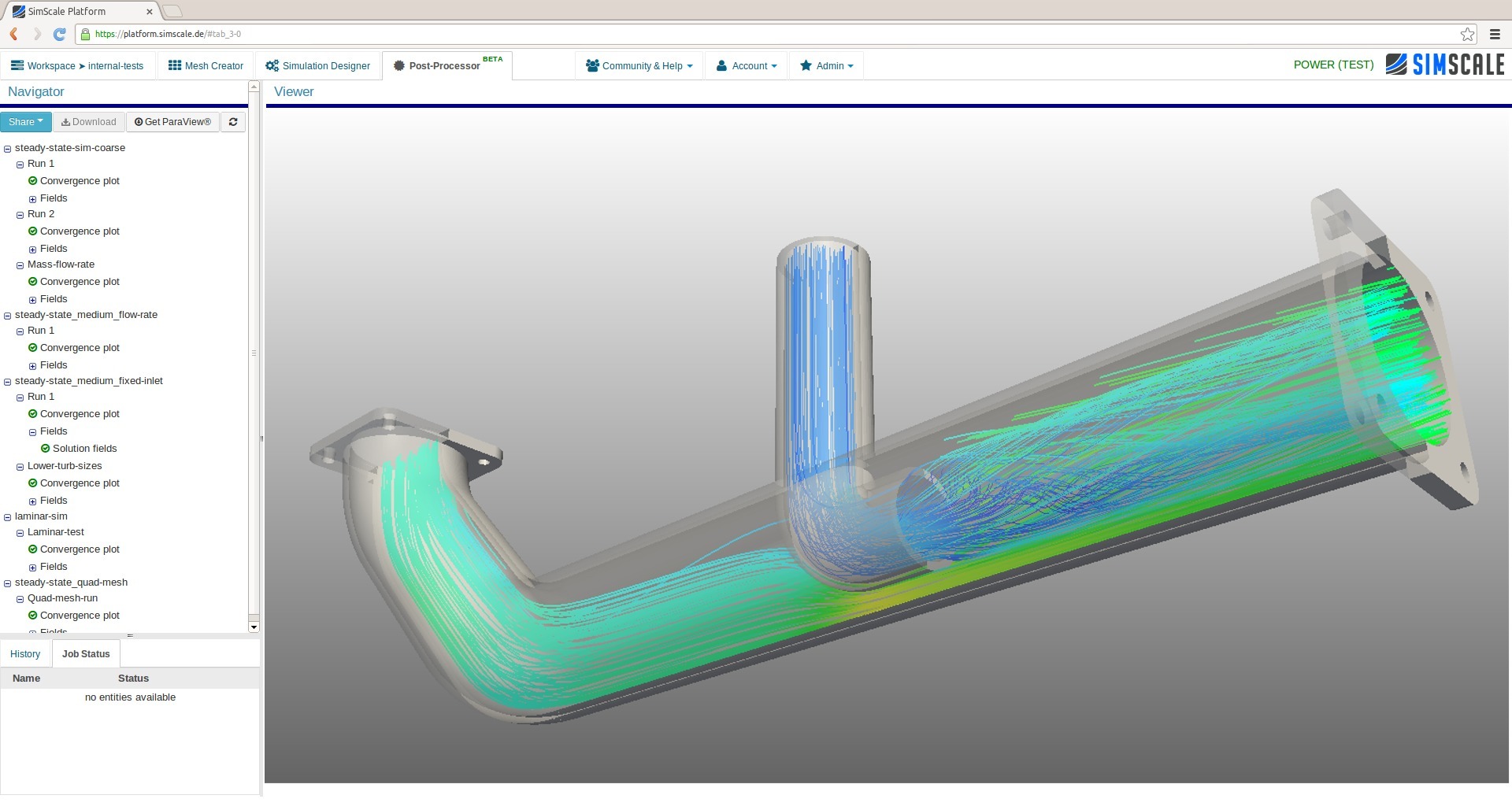
Task: Click the Navigator scrollbar down arrow
Action: (x=254, y=627)
